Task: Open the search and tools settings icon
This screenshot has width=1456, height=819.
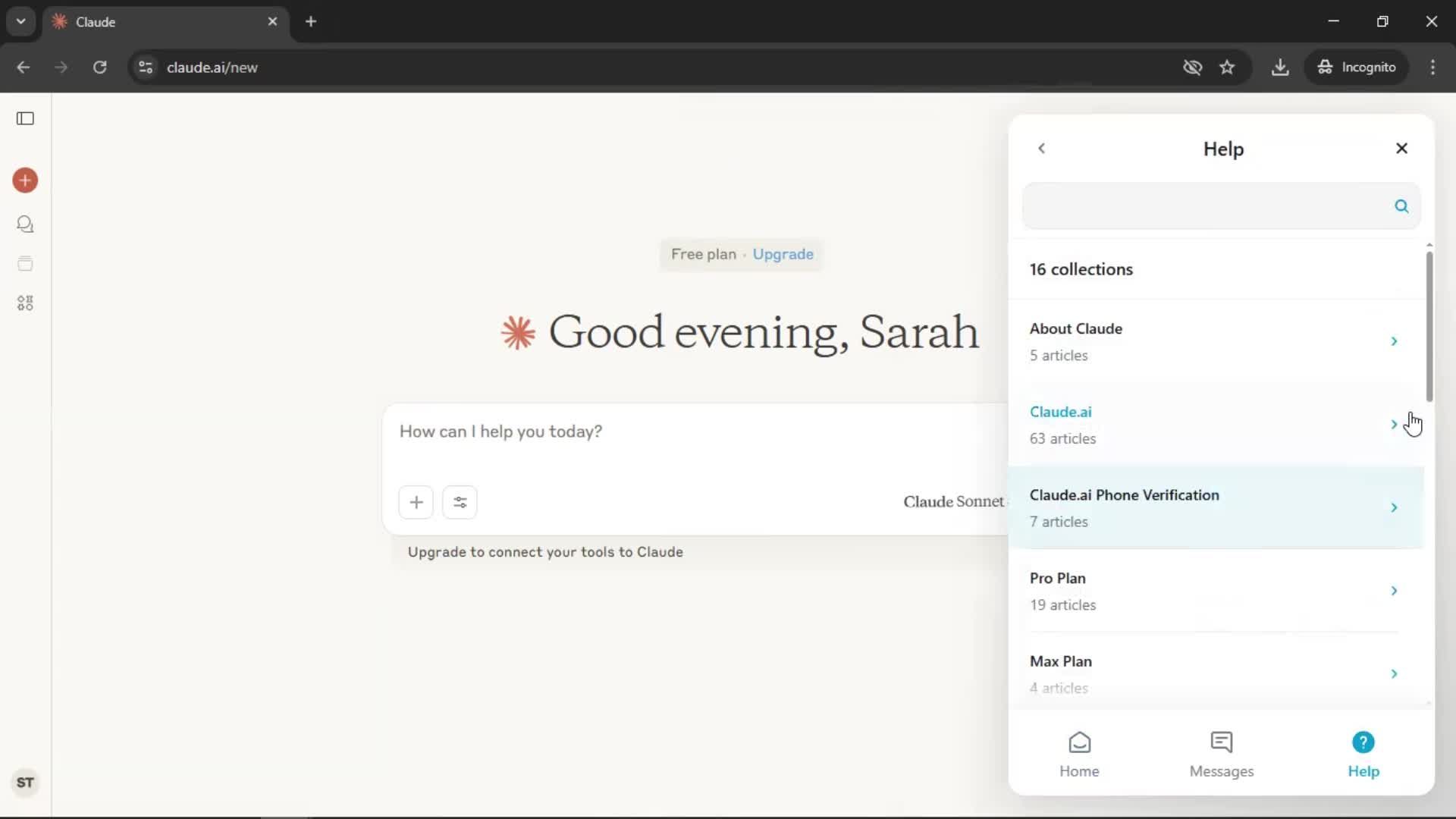Action: tap(460, 502)
